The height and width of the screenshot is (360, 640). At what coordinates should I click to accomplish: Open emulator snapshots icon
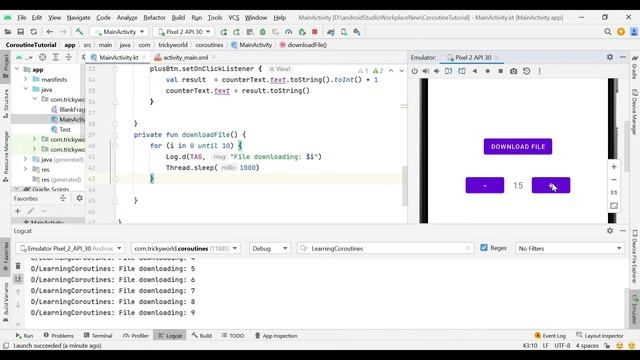point(527,71)
